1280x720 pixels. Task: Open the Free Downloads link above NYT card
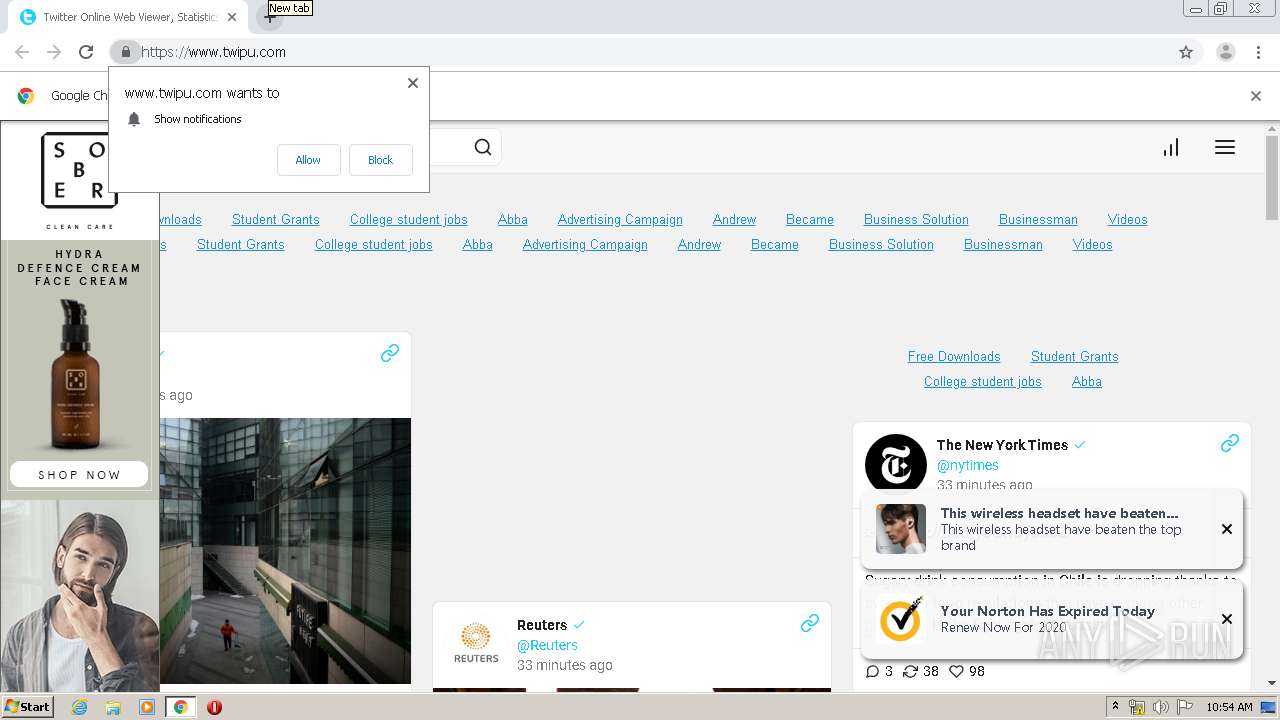coord(954,356)
